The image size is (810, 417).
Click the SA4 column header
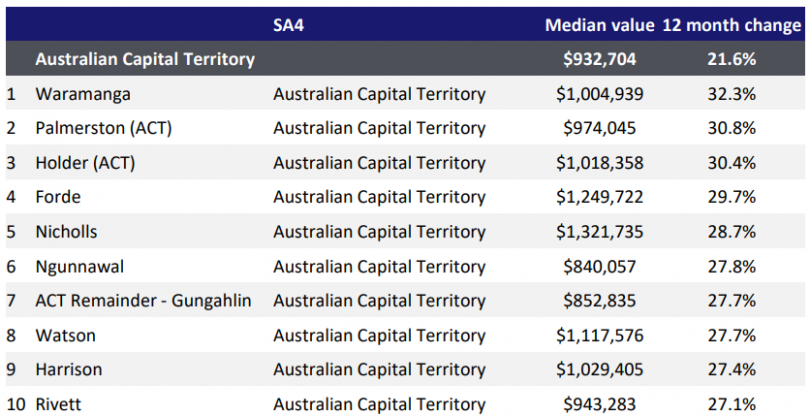pyautogui.click(x=288, y=24)
